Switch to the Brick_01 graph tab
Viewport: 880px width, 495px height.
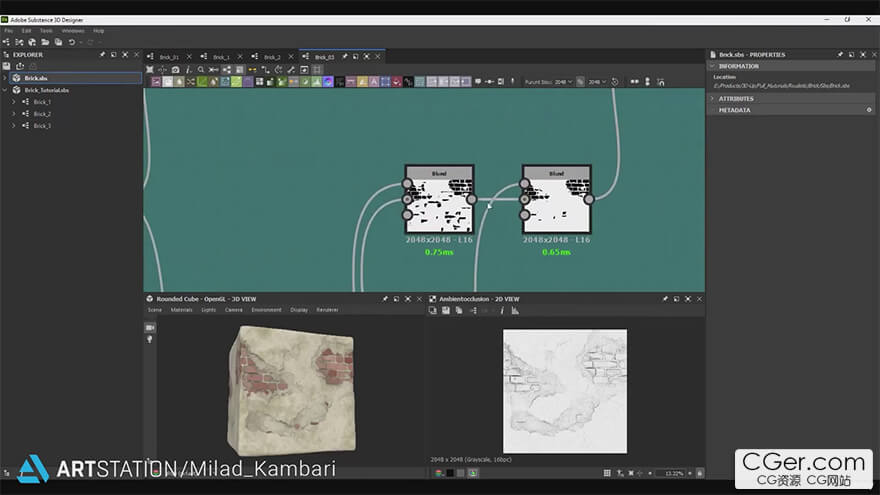(169, 57)
